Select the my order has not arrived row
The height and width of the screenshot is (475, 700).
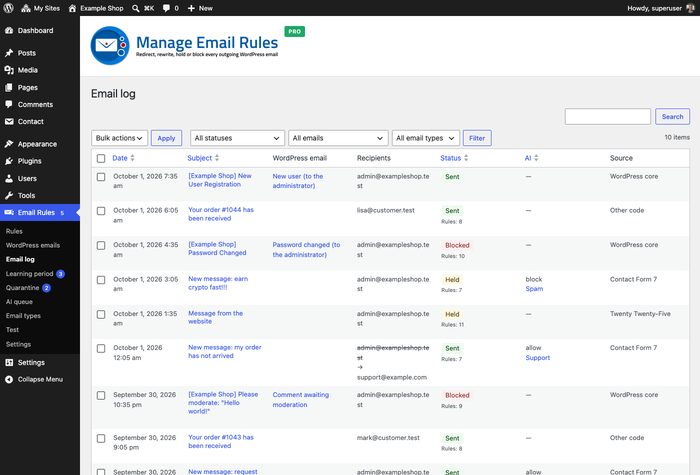coord(101,348)
